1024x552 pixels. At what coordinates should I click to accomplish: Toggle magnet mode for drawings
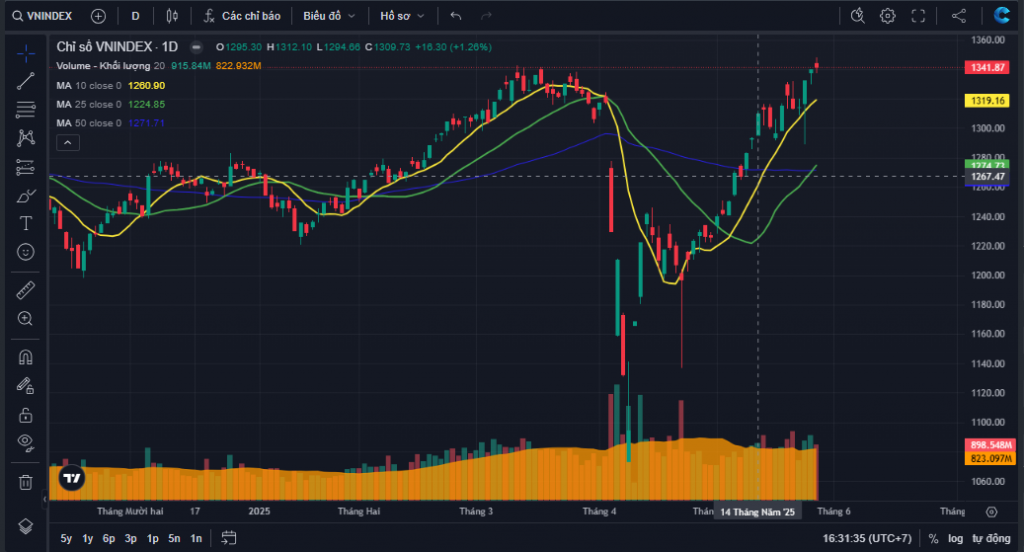coord(25,357)
